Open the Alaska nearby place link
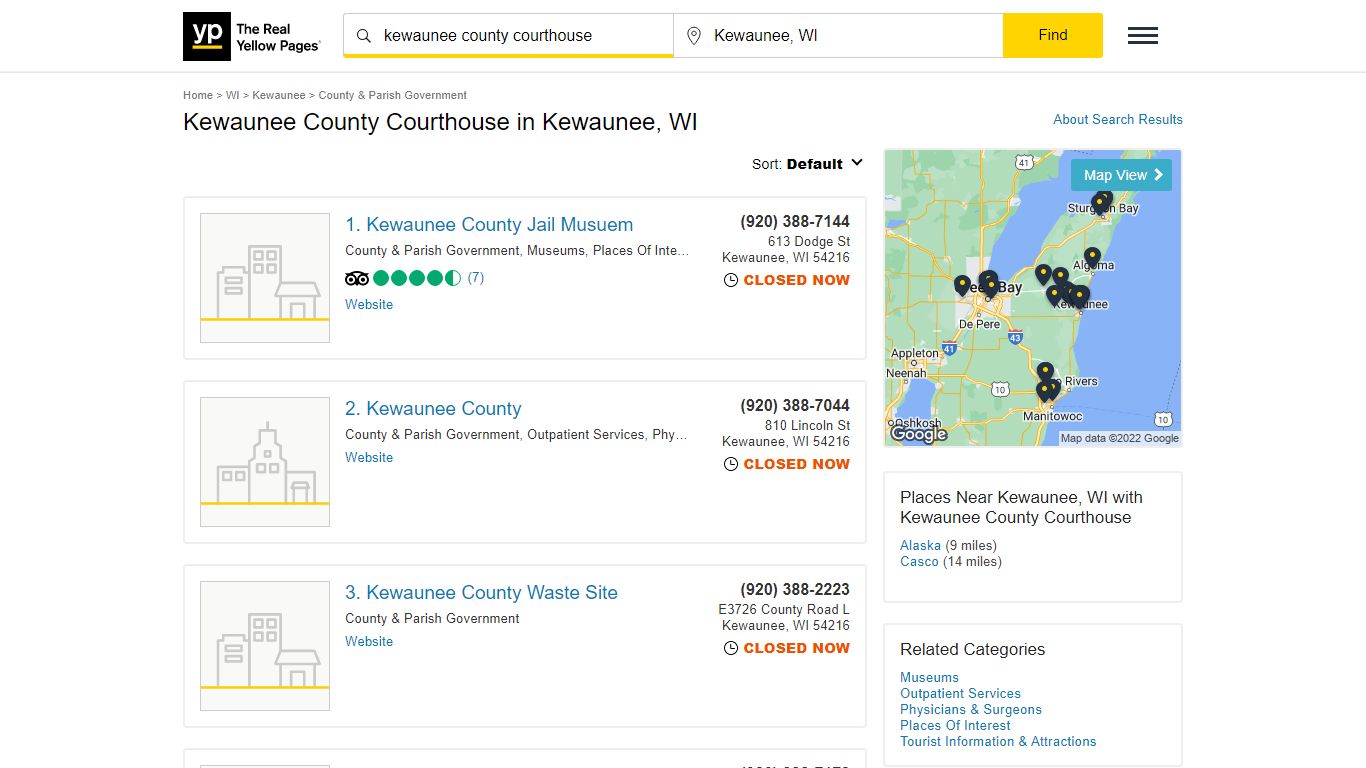The width and height of the screenshot is (1366, 768). [x=920, y=546]
